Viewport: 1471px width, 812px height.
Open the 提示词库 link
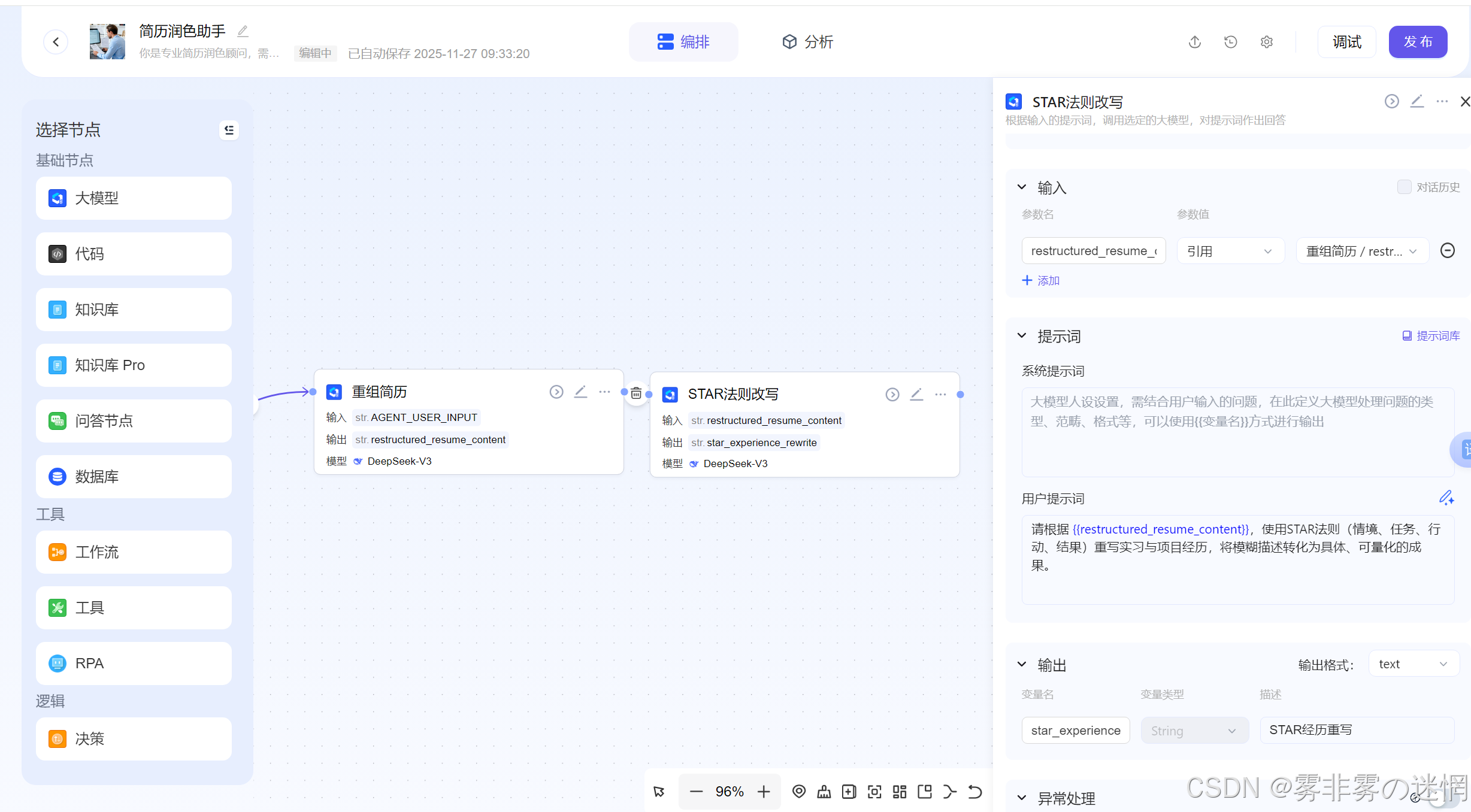1431,336
